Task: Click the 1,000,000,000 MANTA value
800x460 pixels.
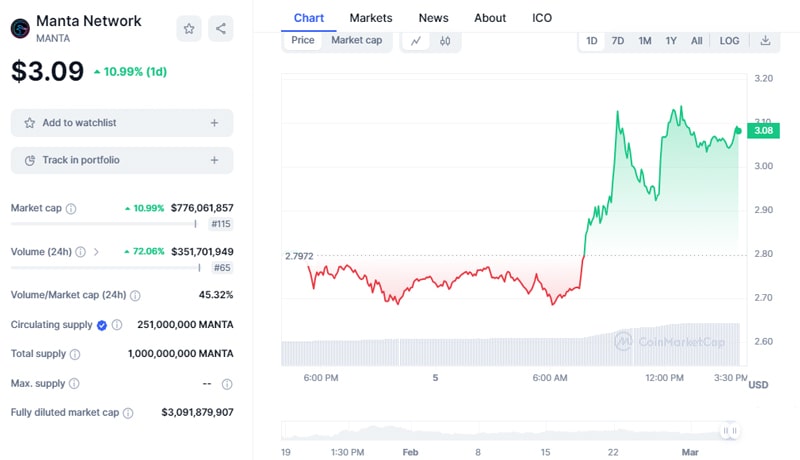Action: [181, 353]
